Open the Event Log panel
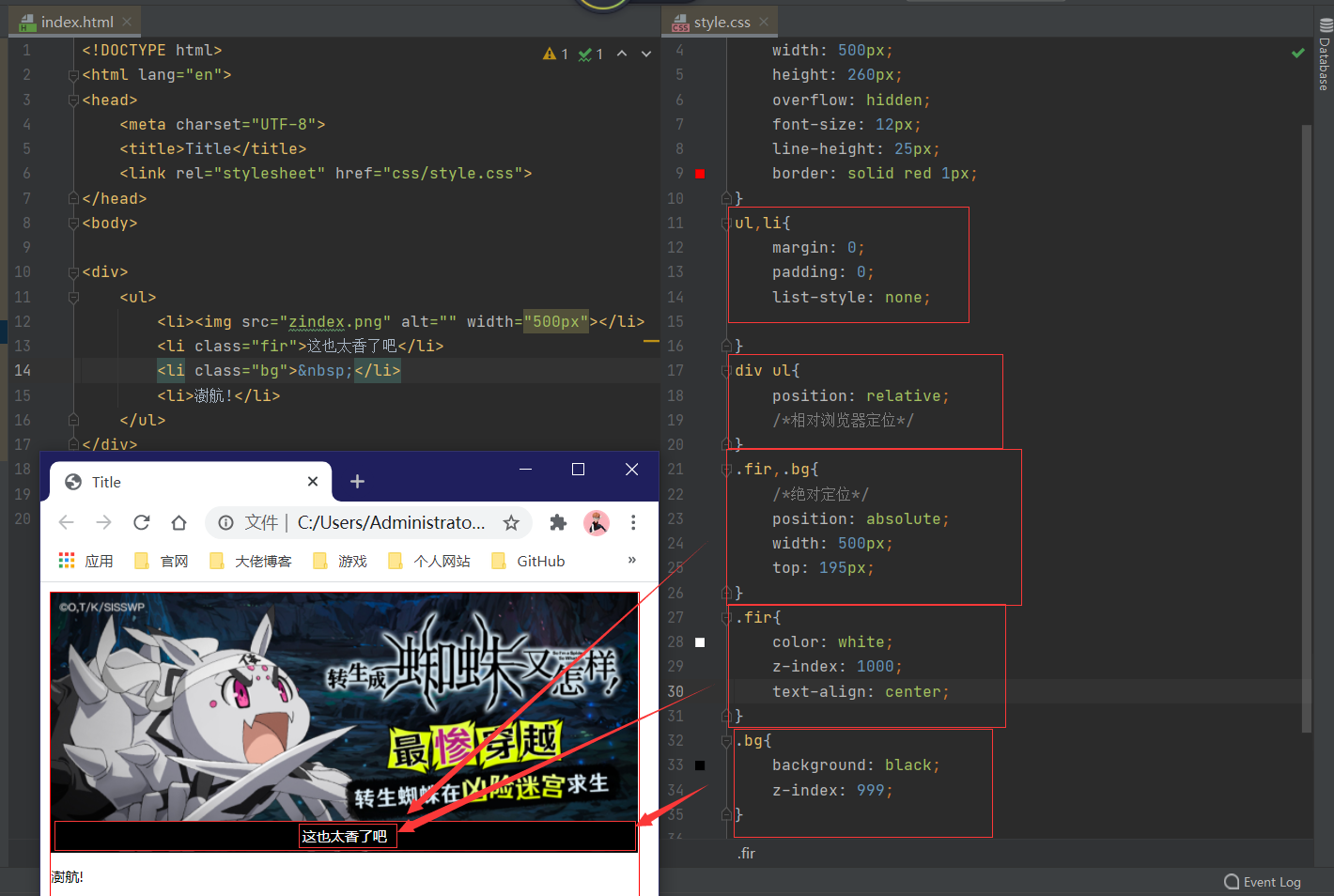1334x896 pixels. click(x=1263, y=882)
